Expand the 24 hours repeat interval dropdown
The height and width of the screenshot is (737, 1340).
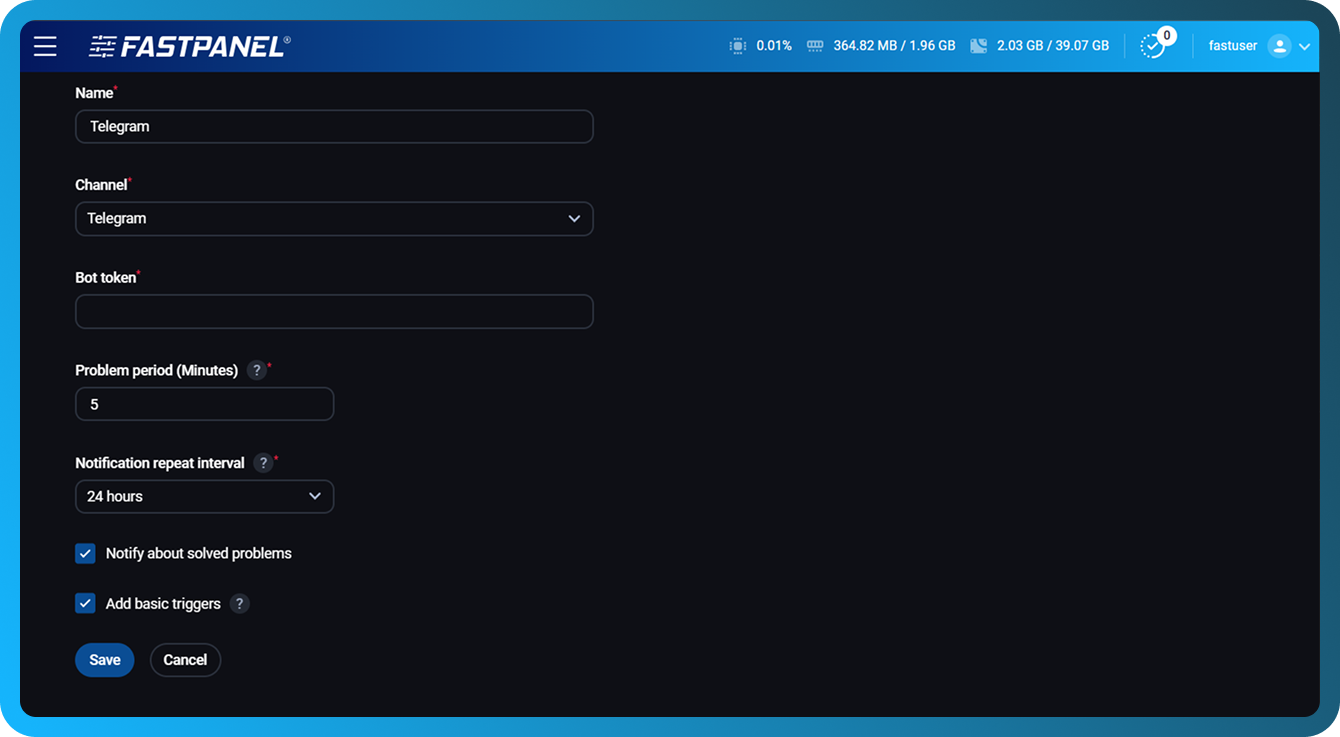pos(204,497)
